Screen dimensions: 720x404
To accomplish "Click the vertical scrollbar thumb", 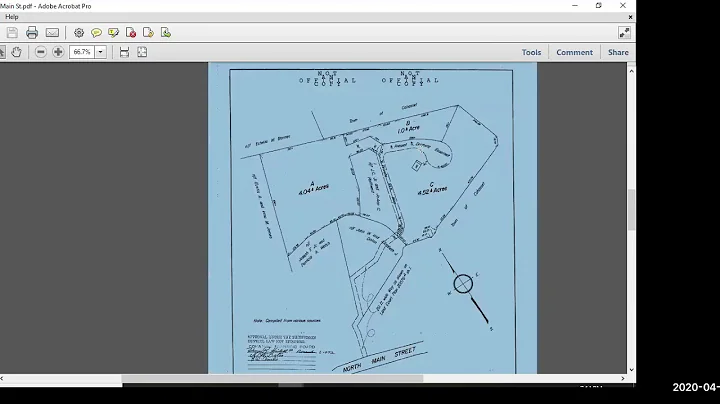I will [631, 209].
